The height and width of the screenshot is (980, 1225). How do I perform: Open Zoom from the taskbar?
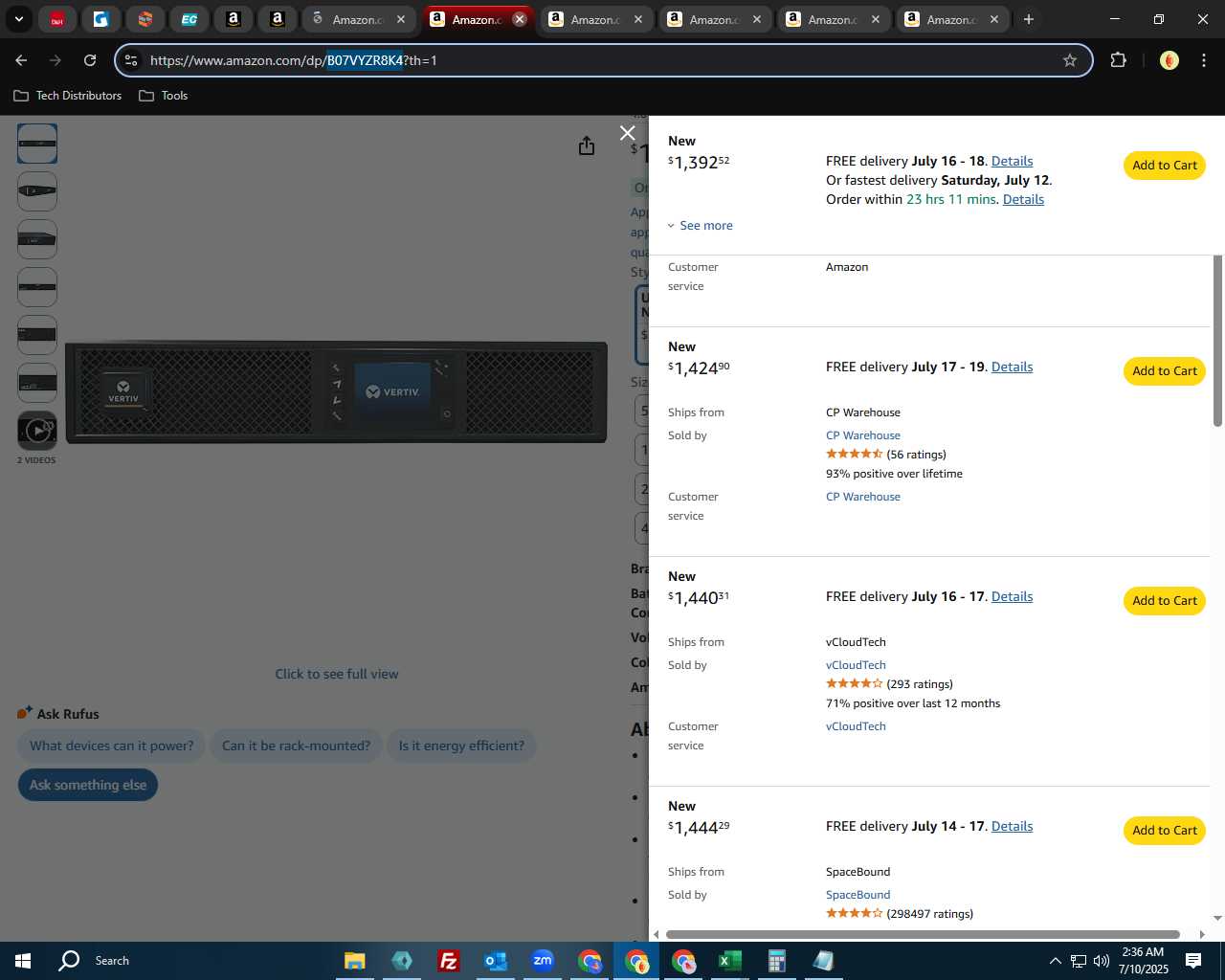click(x=543, y=961)
